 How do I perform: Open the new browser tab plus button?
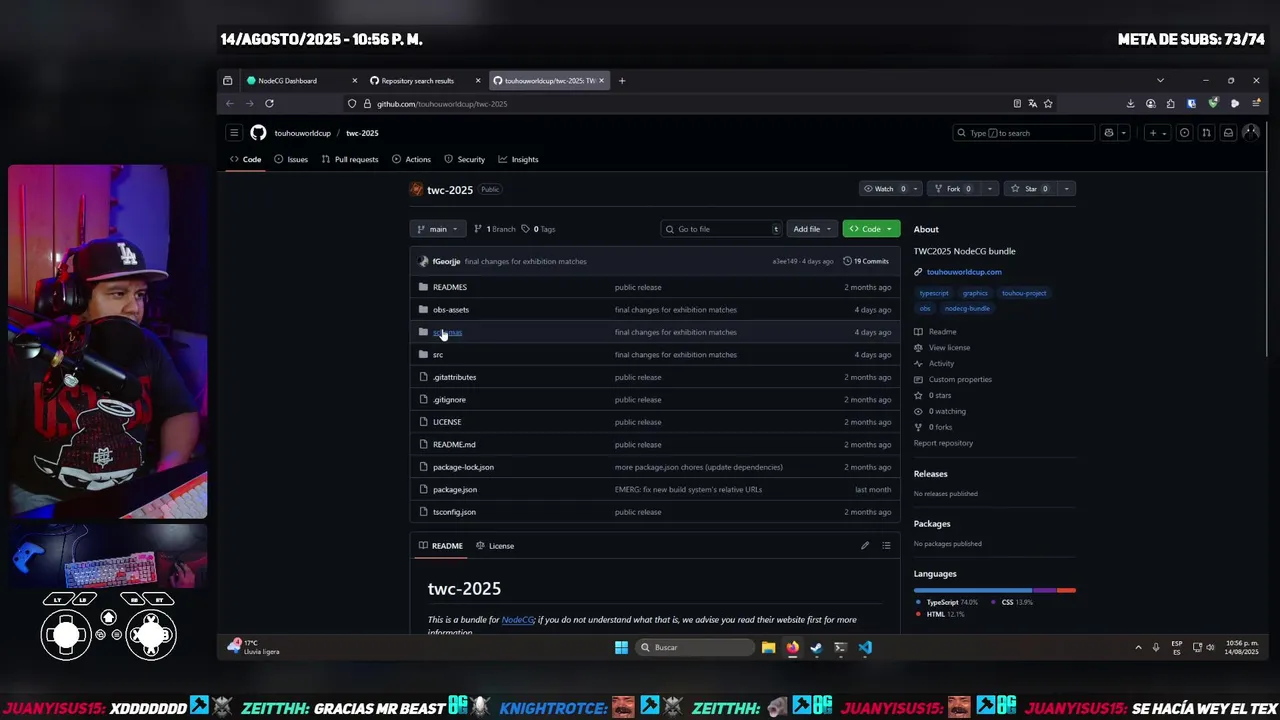point(622,81)
